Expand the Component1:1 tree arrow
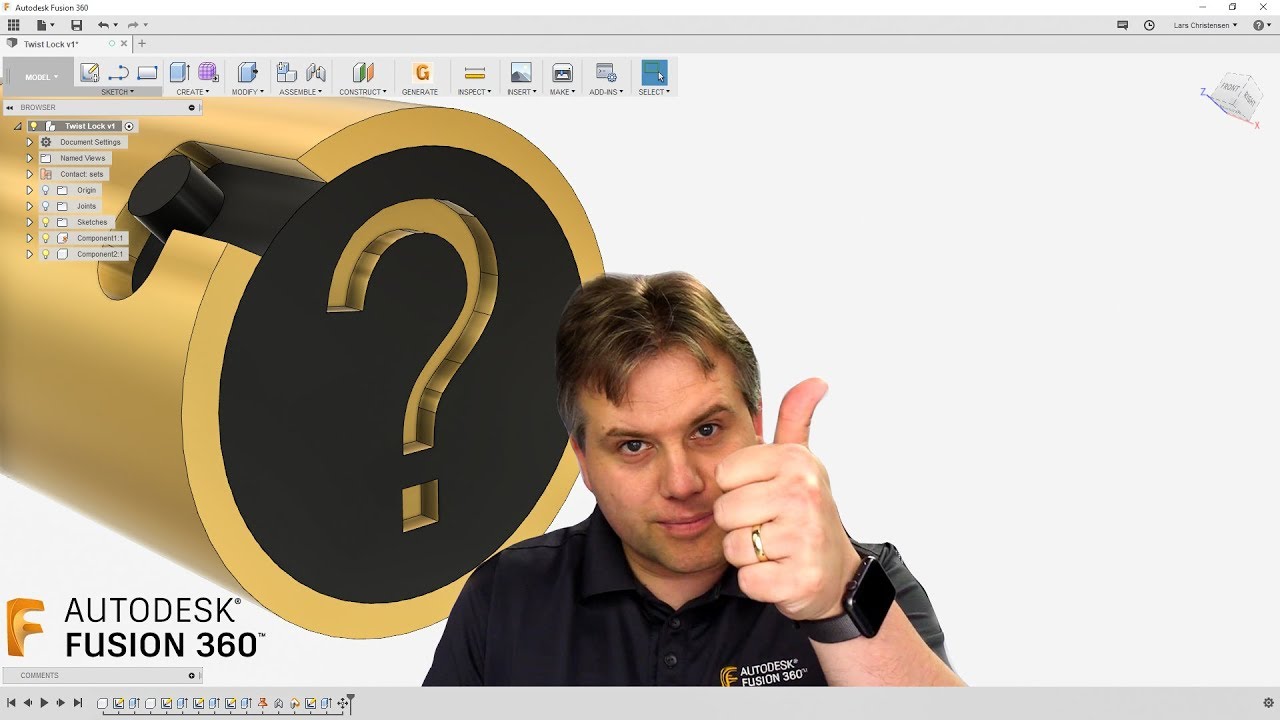Screen dimensions: 1280x720 tap(30, 238)
